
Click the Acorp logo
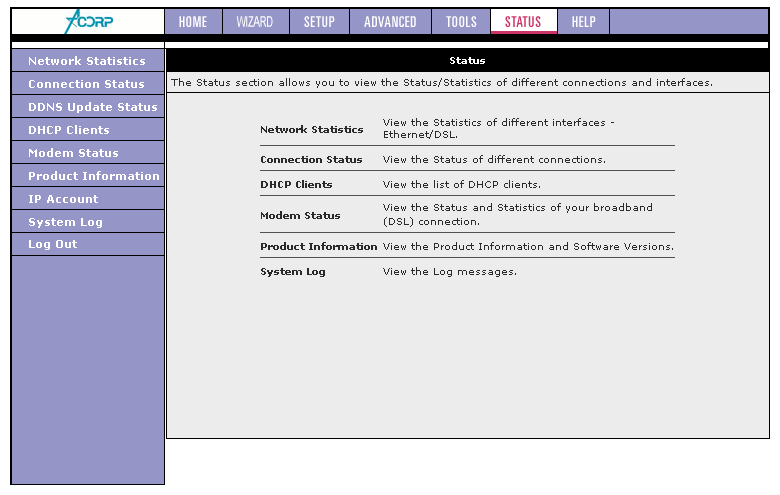click(x=89, y=21)
